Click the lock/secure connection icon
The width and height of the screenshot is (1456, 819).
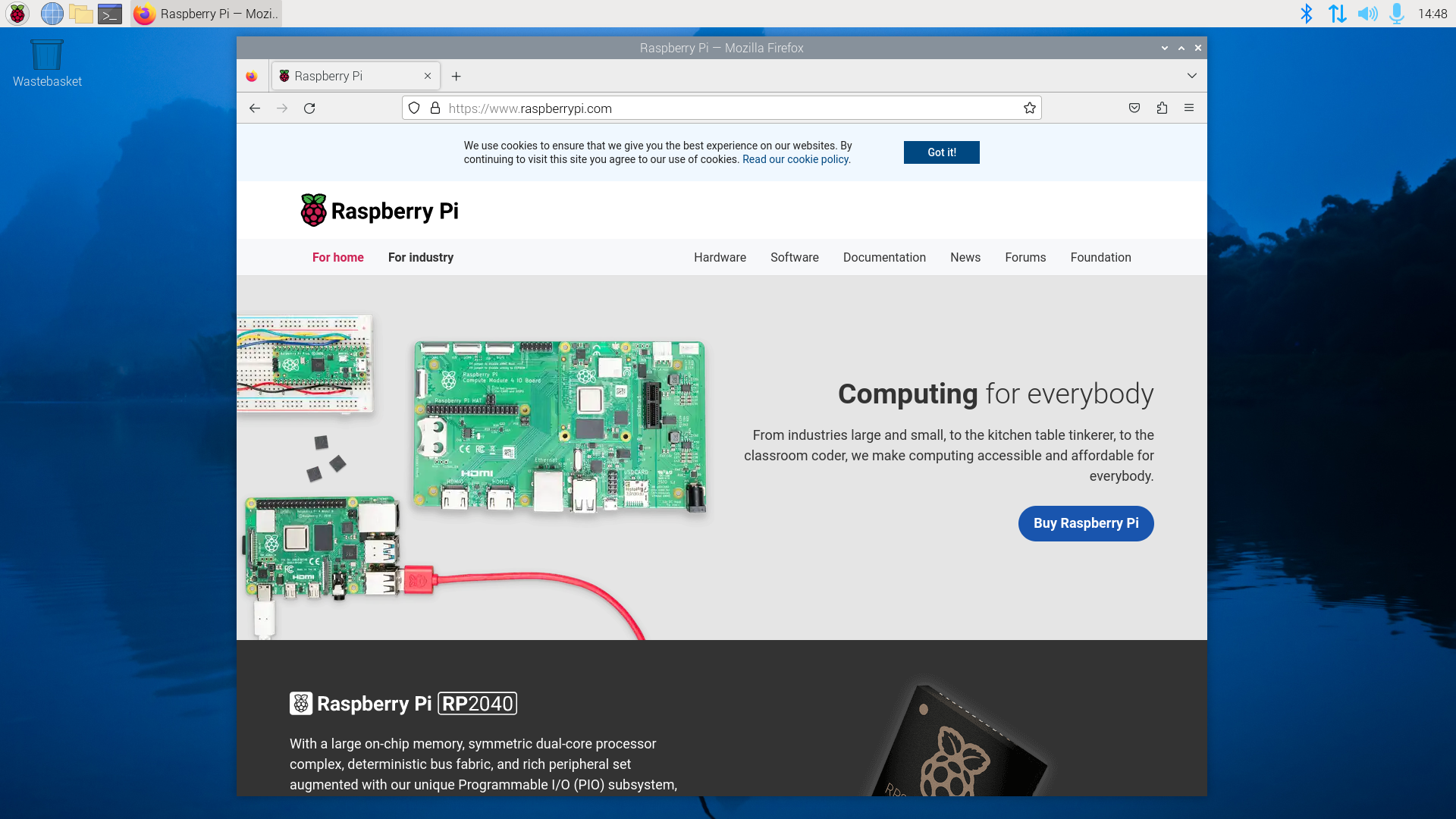coord(433,108)
